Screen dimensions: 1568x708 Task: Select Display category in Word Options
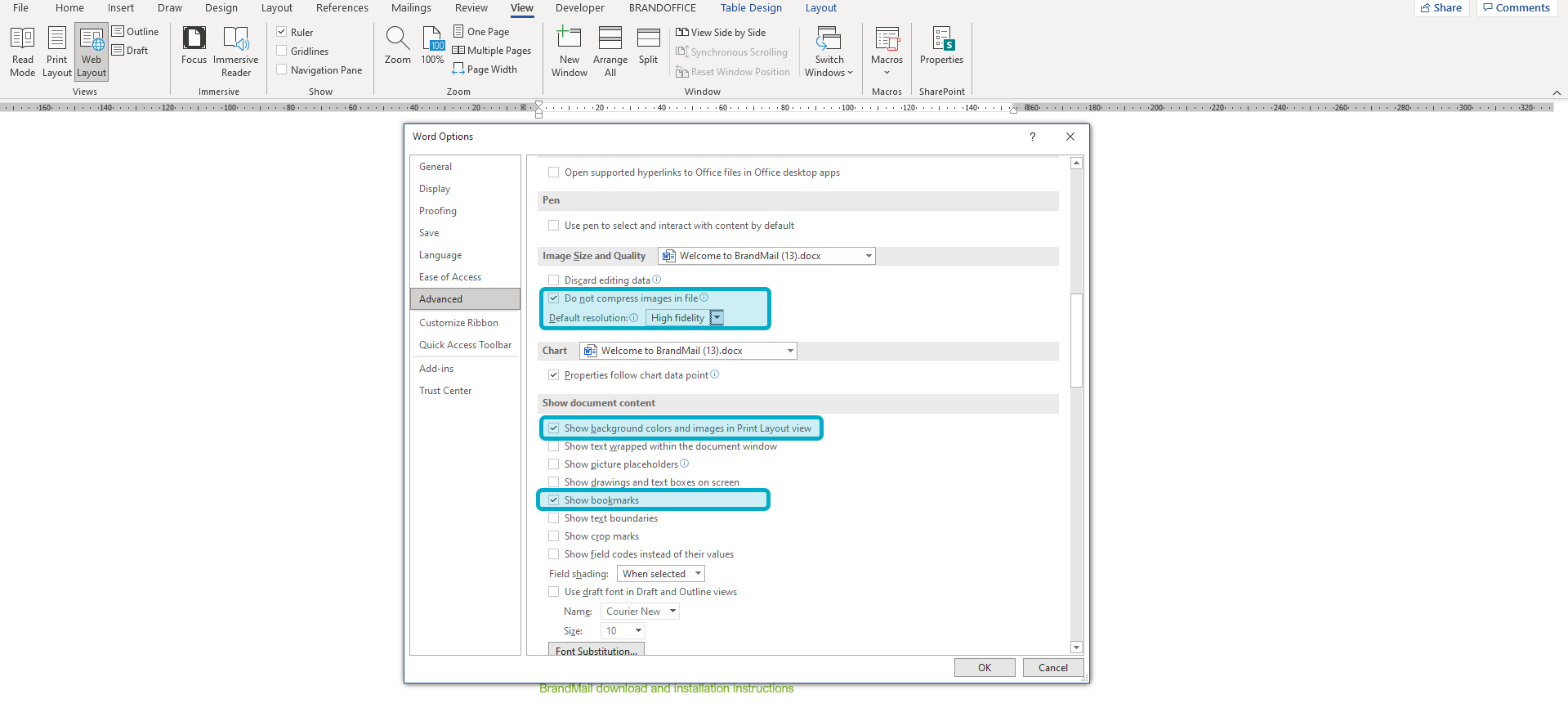coord(465,189)
